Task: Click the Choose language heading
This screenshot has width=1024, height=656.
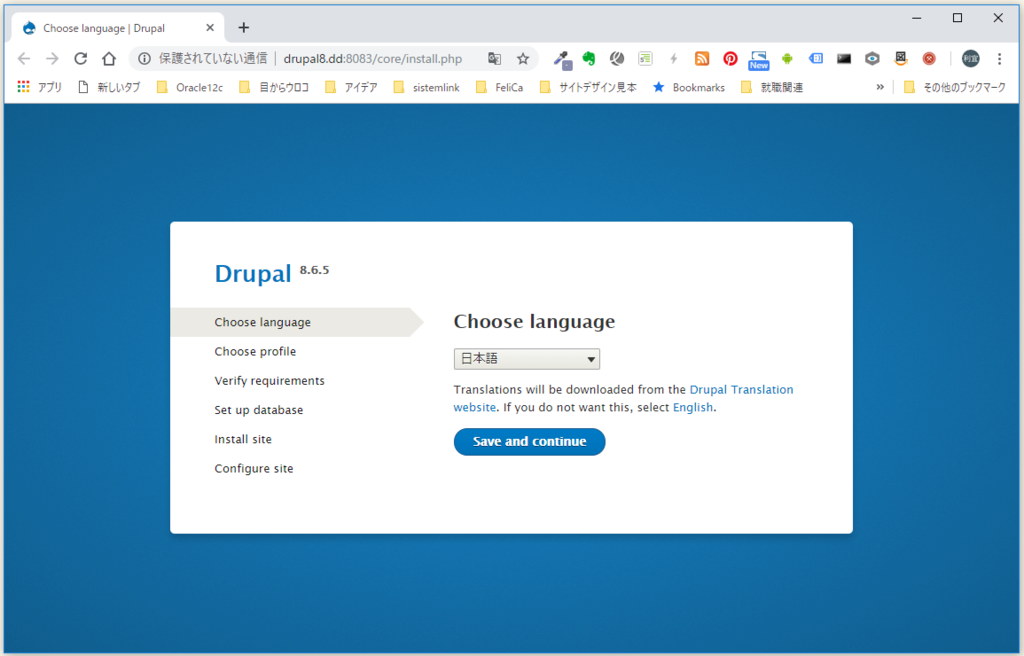Action: click(x=534, y=321)
